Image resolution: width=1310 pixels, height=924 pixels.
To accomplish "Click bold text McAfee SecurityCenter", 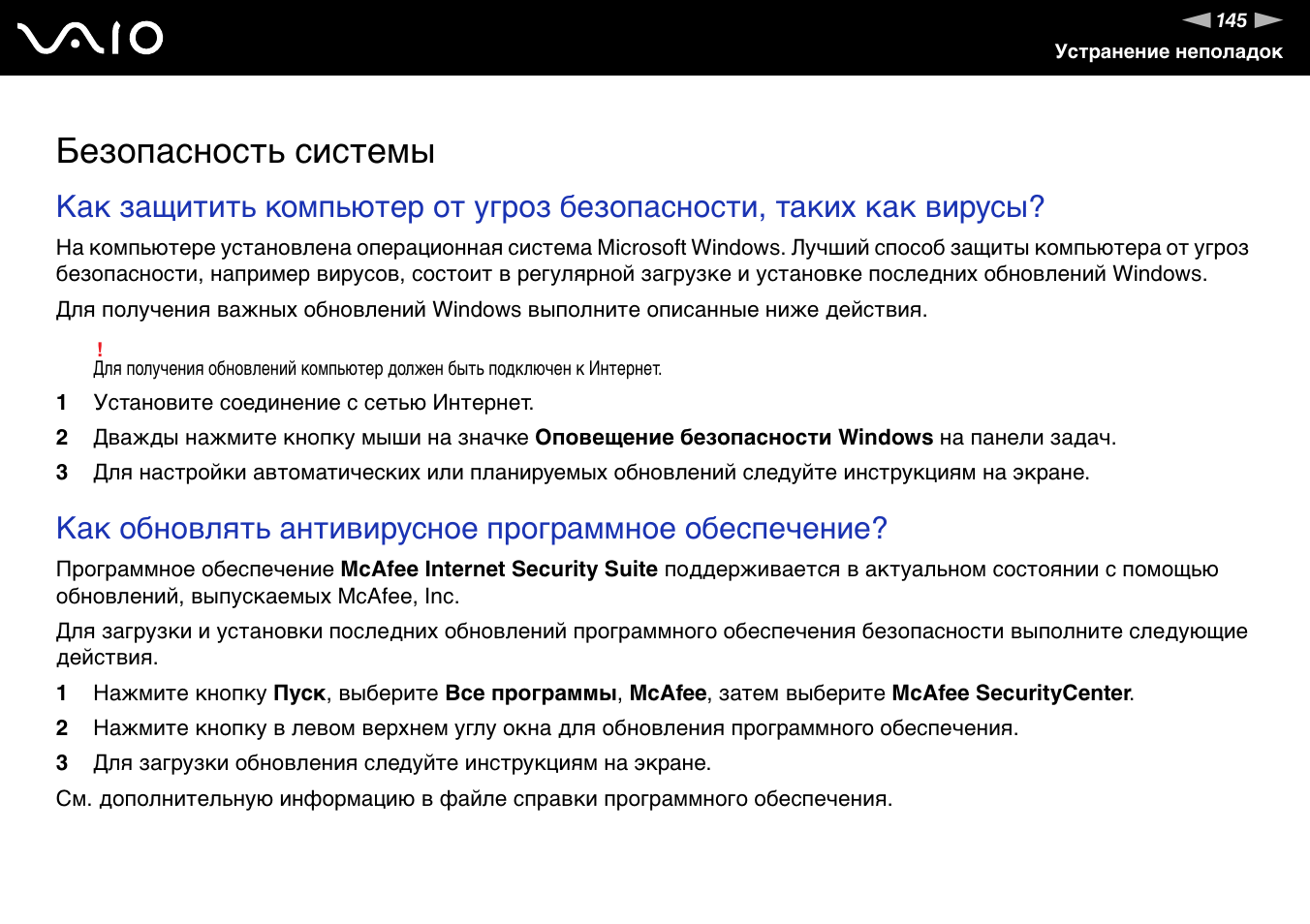I will (x=1011, y=693).
